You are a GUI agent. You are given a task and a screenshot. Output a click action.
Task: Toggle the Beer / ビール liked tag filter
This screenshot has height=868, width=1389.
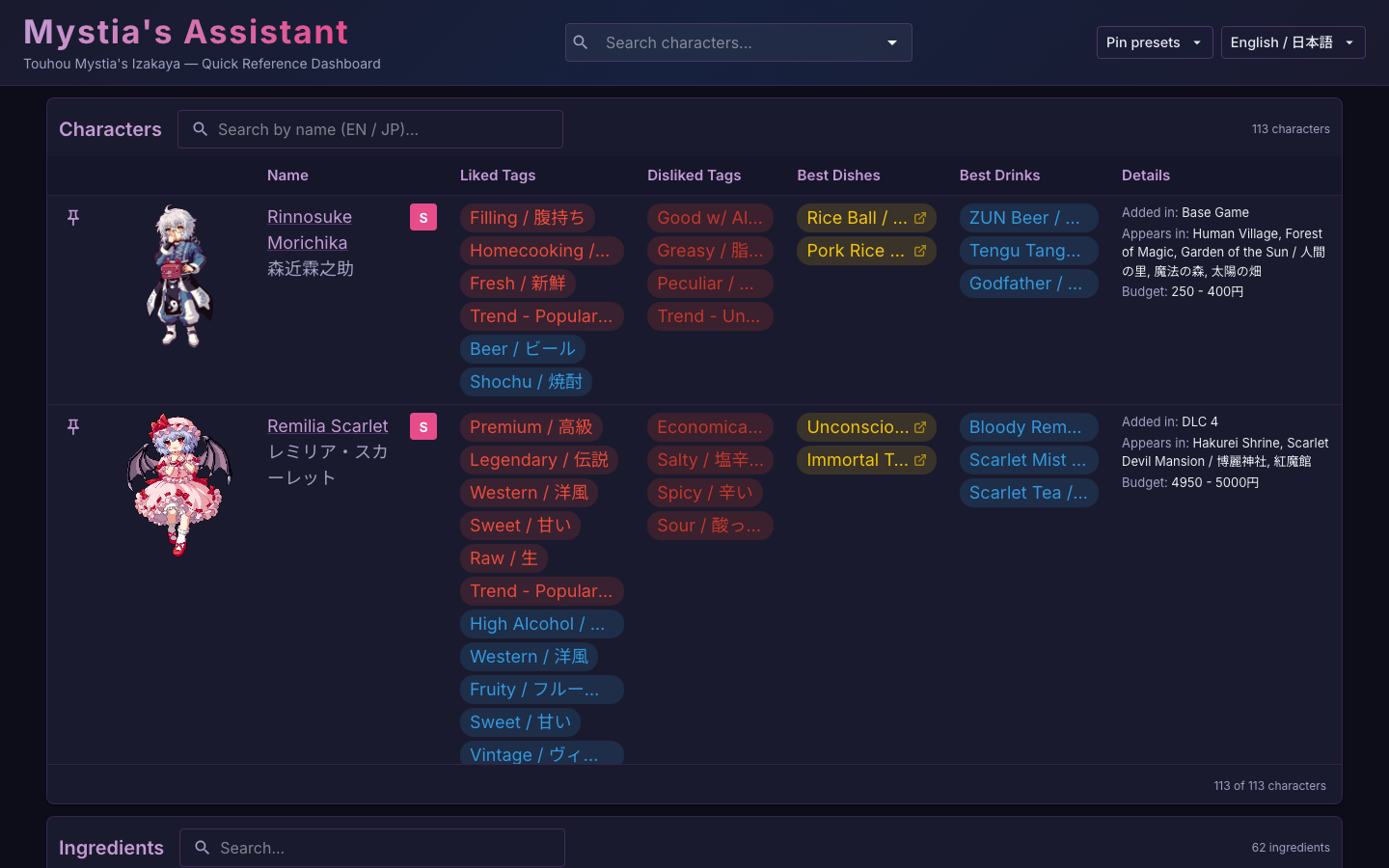[523, 348]
